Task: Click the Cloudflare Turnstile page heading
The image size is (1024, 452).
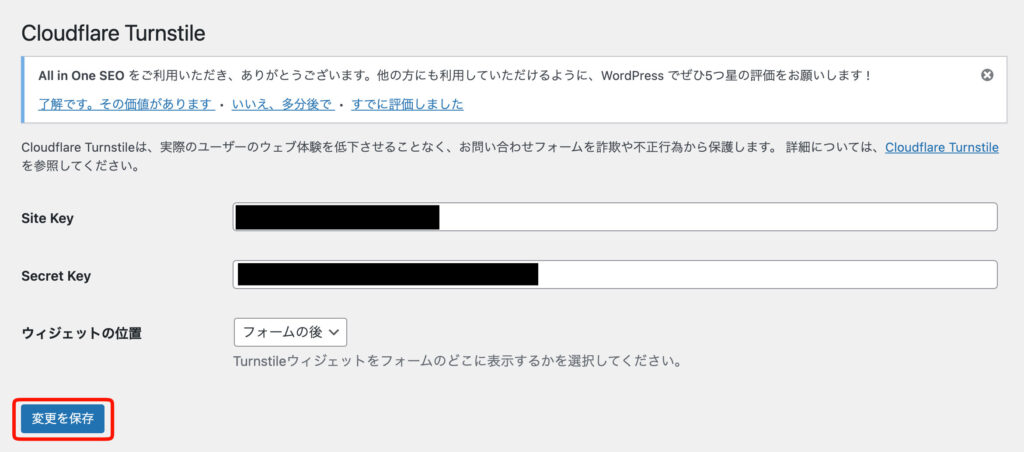Action: pos(114,33)
